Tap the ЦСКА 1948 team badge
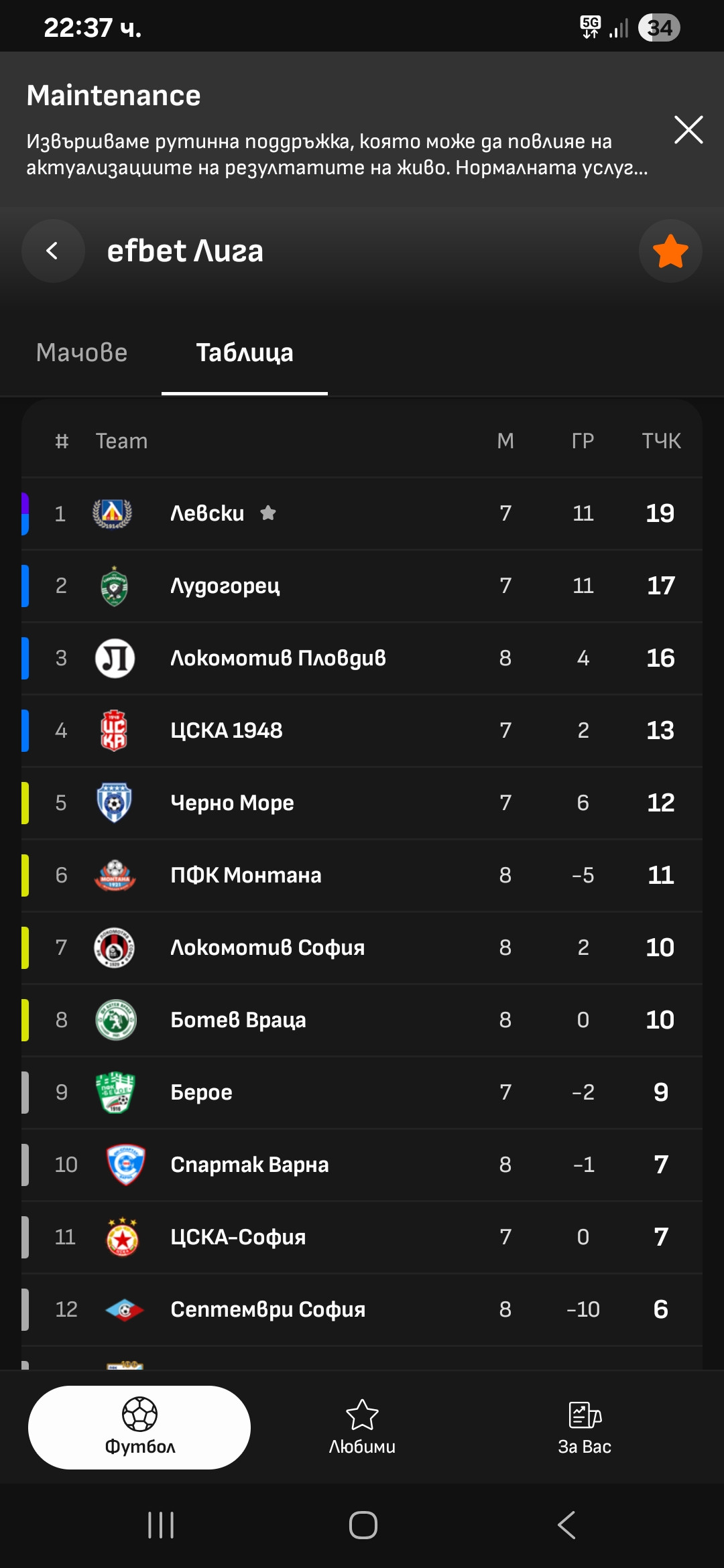The width and height of the screenshot is (724, 1568). tap(114, 730)
